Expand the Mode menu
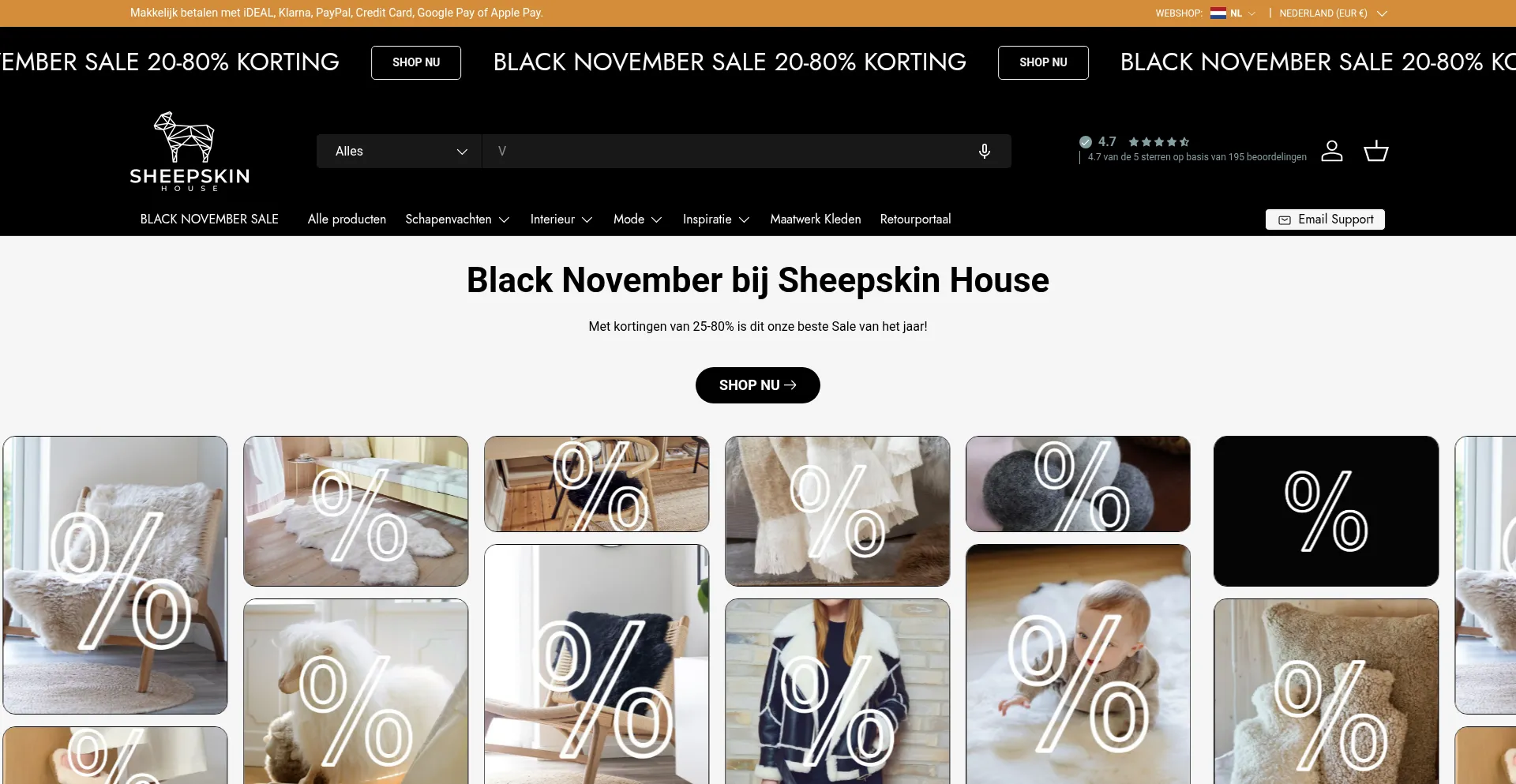 637,219
